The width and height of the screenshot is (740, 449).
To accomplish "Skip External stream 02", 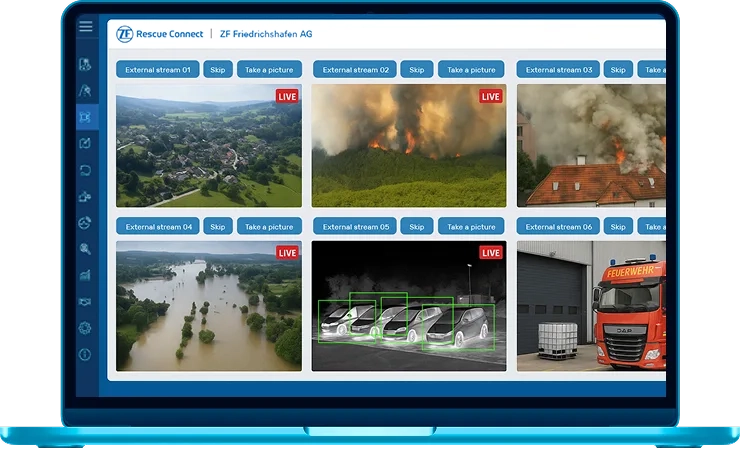I will point(417,70).
